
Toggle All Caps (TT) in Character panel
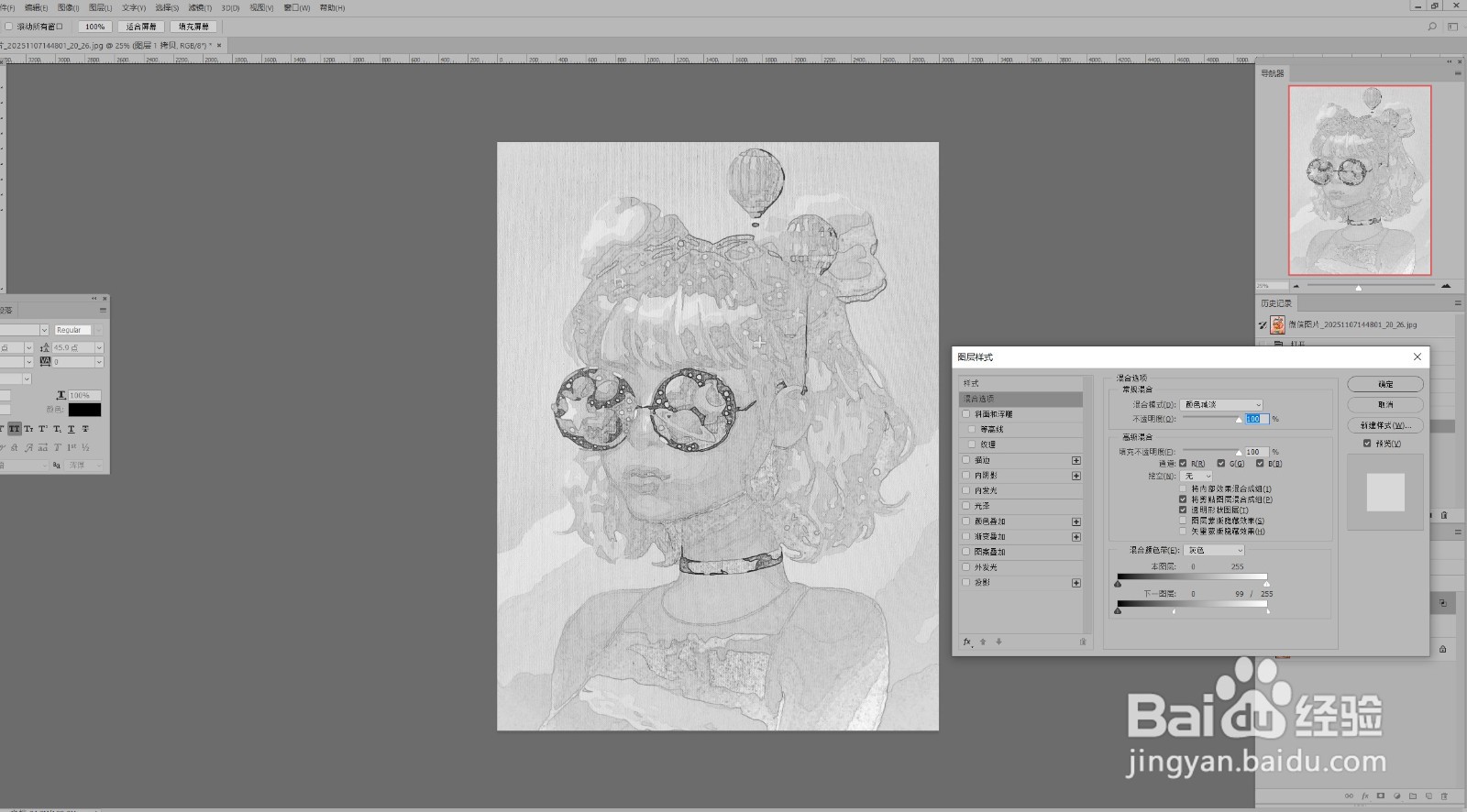click(15, 429)
